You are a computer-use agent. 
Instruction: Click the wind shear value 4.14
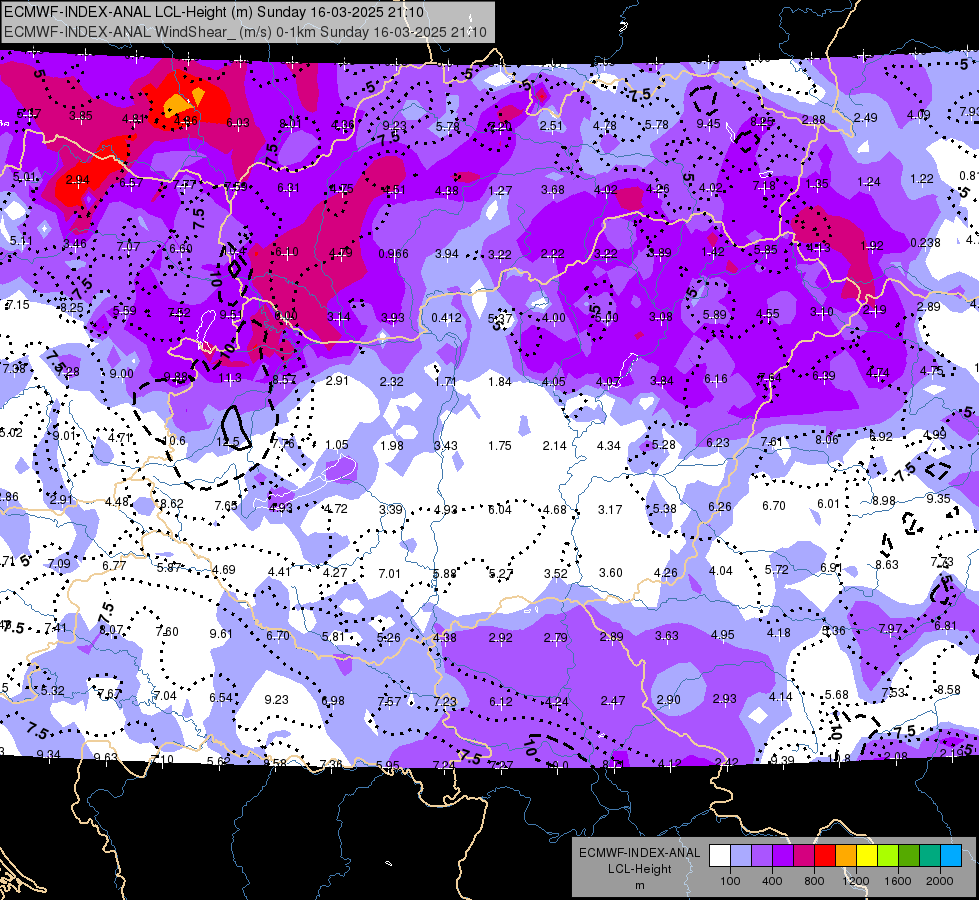coord(780,696)
